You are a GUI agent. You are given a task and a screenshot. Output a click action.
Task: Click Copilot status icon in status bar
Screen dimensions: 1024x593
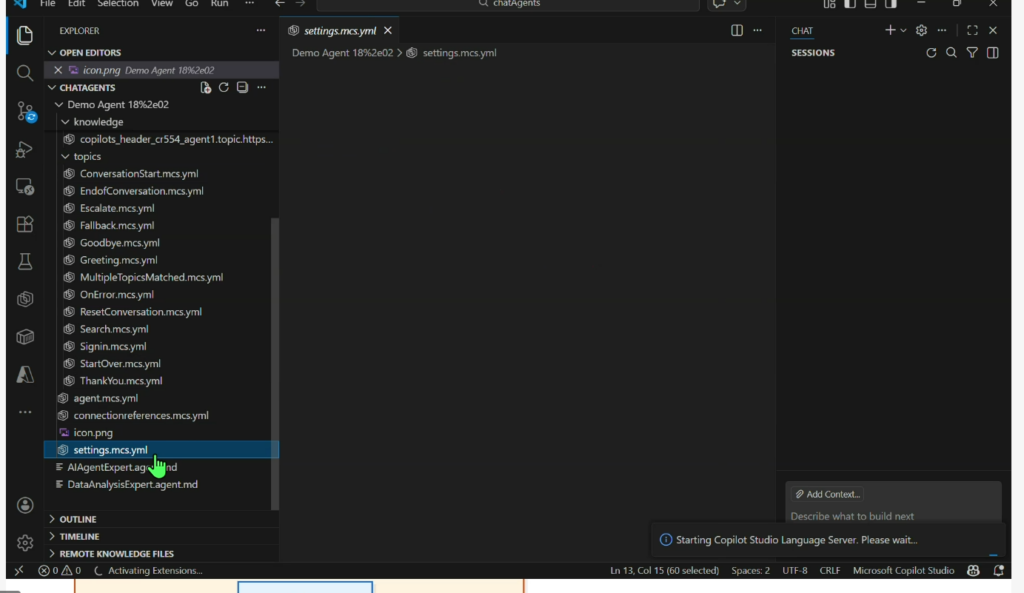pos(974,570)
